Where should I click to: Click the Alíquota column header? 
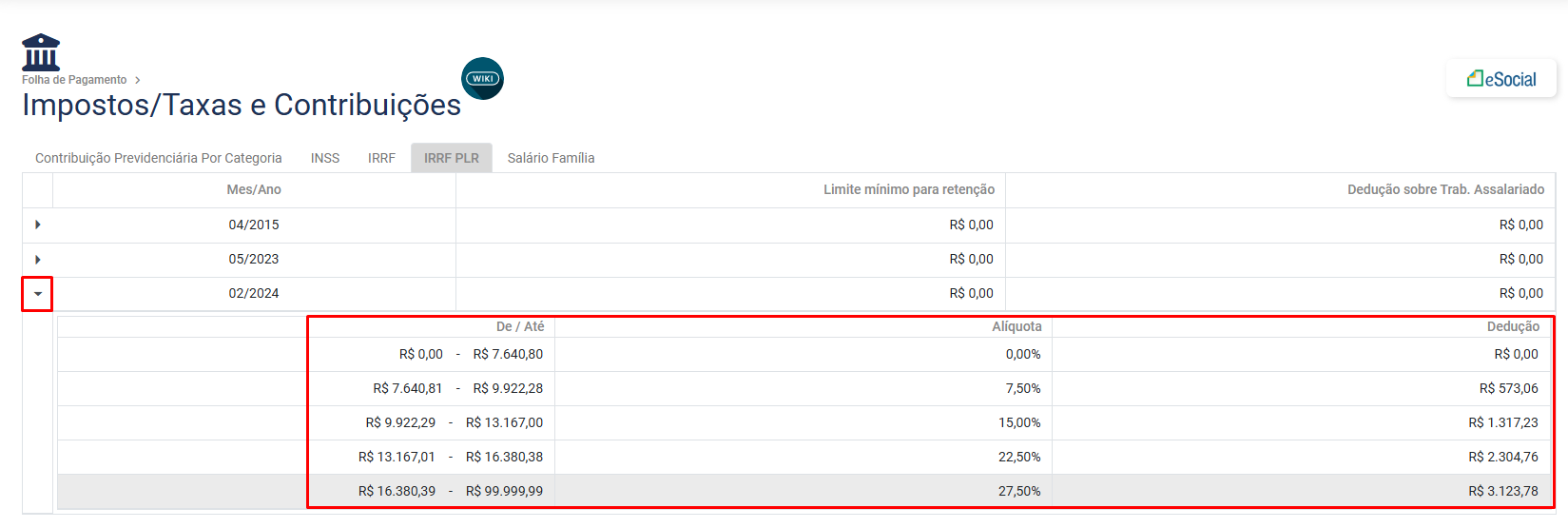pos(1016,327)
